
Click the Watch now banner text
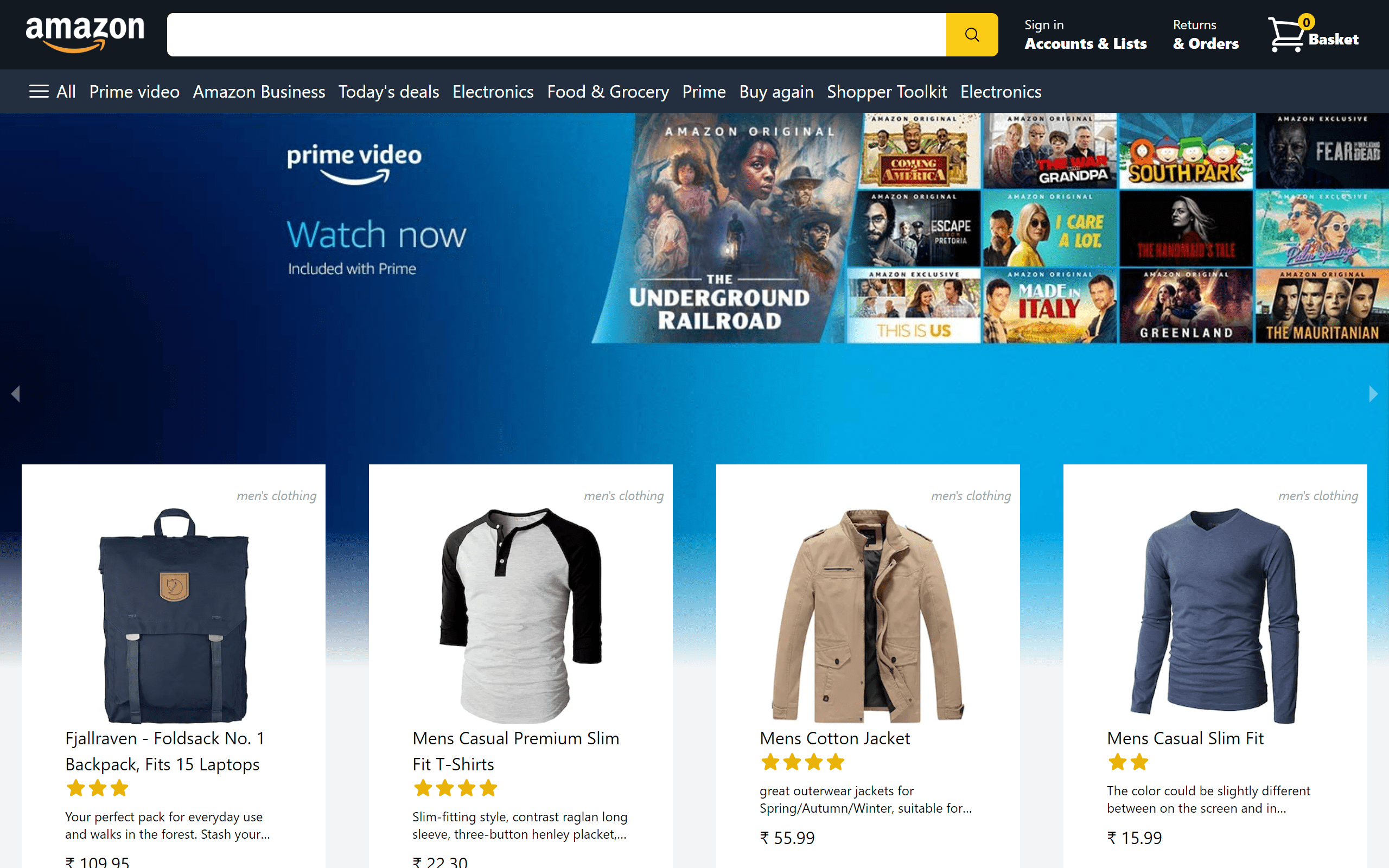pos(377,235)
